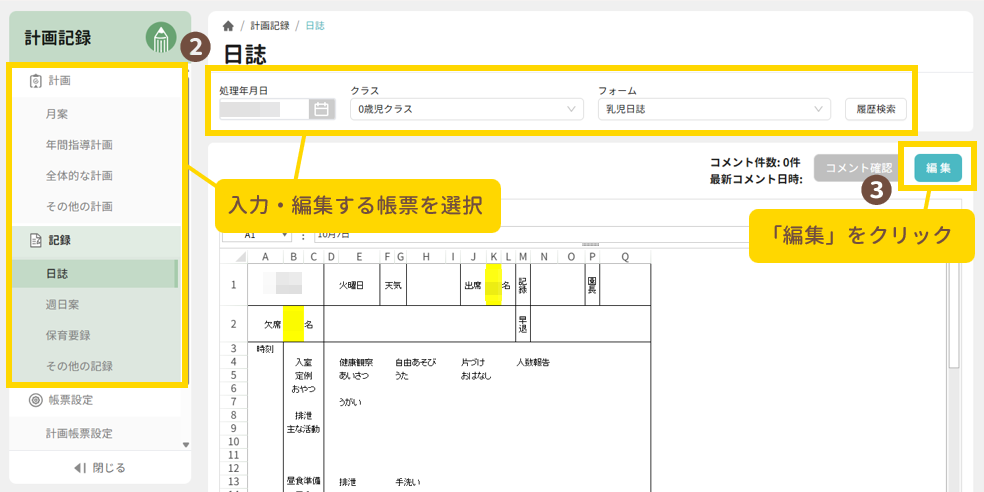Viewport: 984px width, 492px height.
Task: Click the home icon in breadcrumb
Action: pyautogui.click(x=228, y=26)
